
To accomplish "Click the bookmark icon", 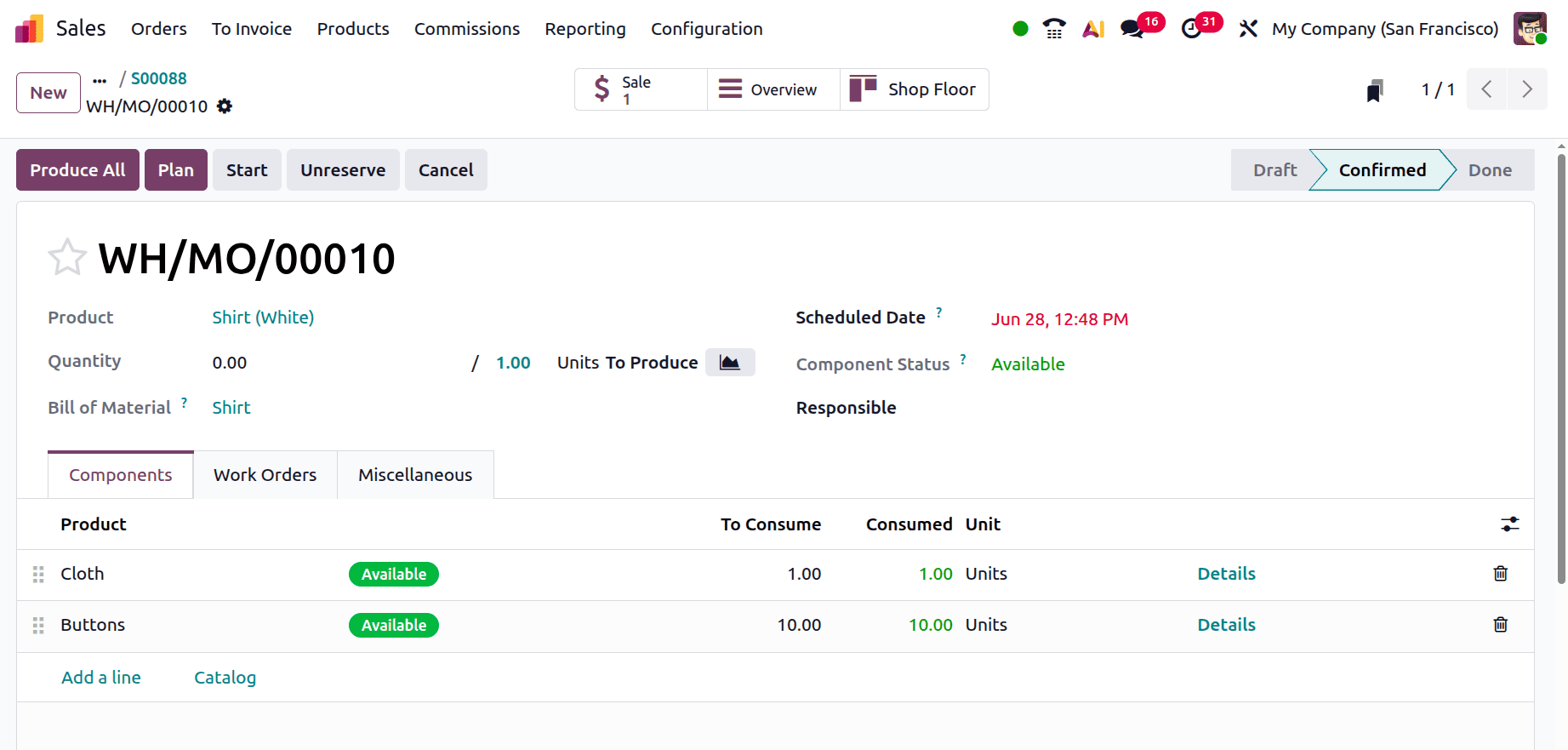I will (x=1374, y=90).
